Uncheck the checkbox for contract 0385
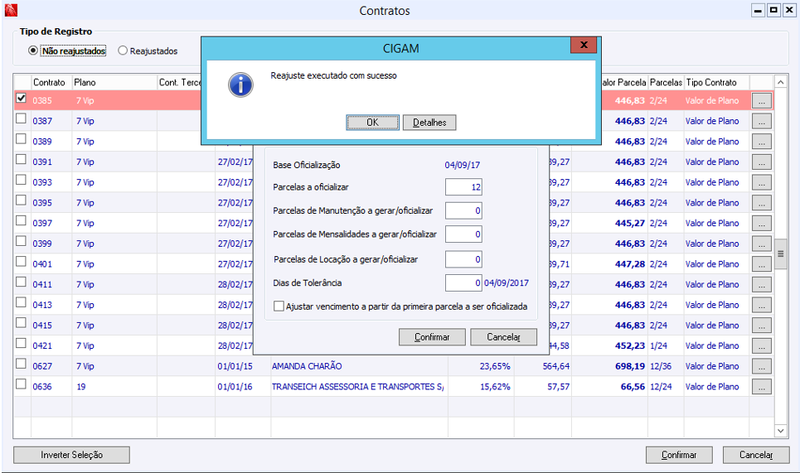 pos(21,98)
